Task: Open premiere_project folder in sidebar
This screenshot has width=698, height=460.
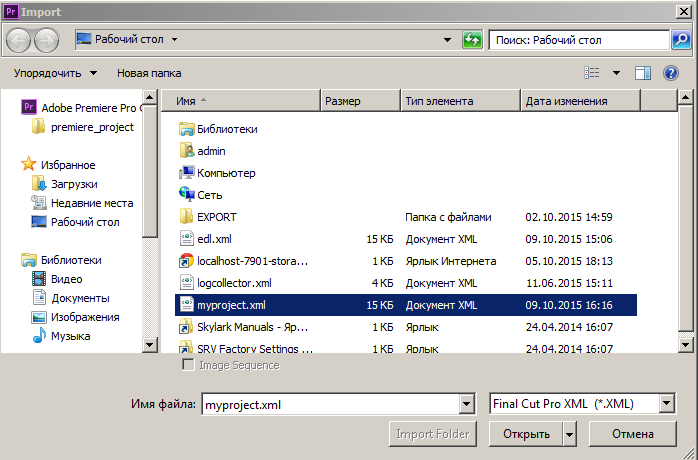Action: [83, 127]
